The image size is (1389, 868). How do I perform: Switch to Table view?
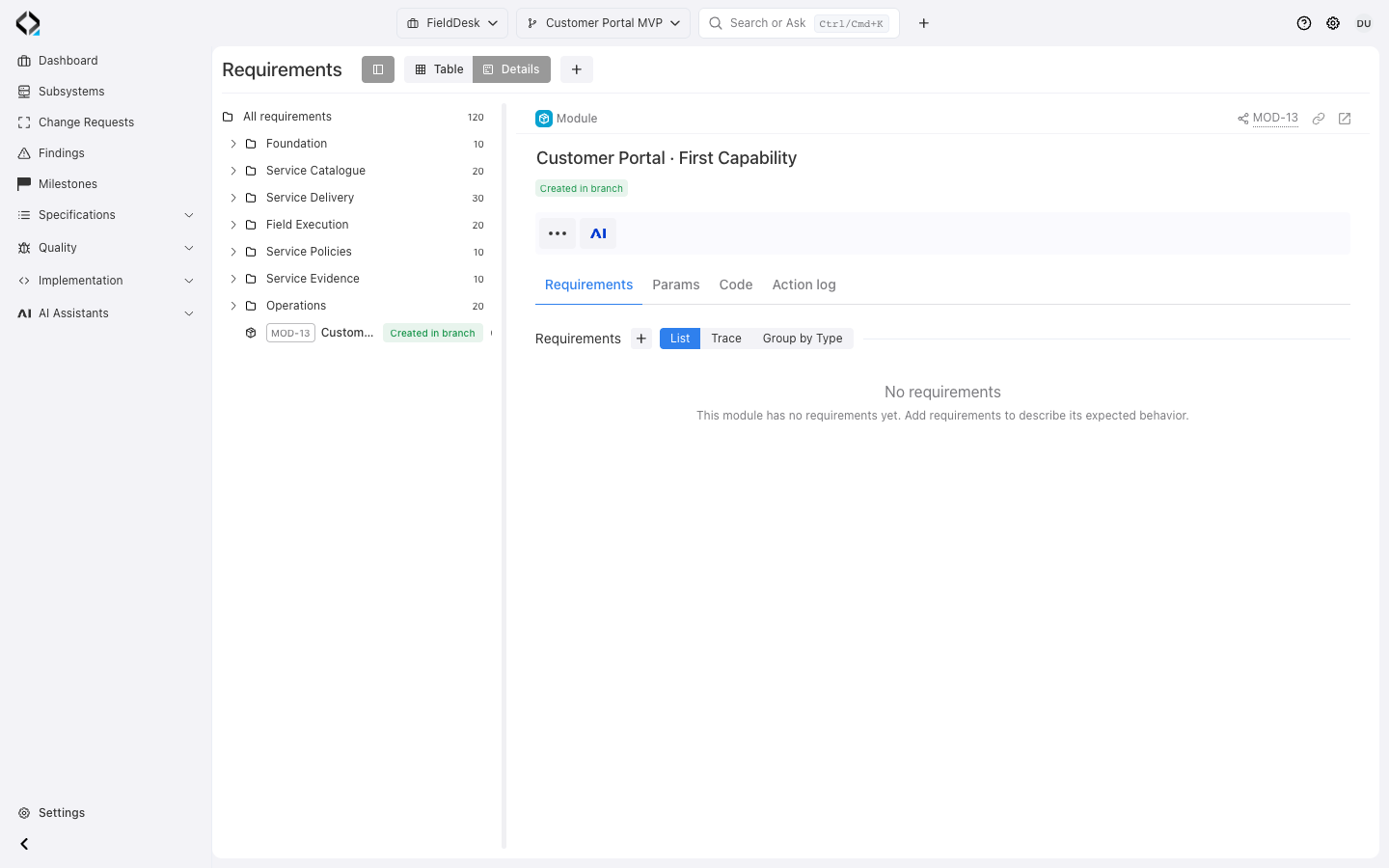point(439,69)
